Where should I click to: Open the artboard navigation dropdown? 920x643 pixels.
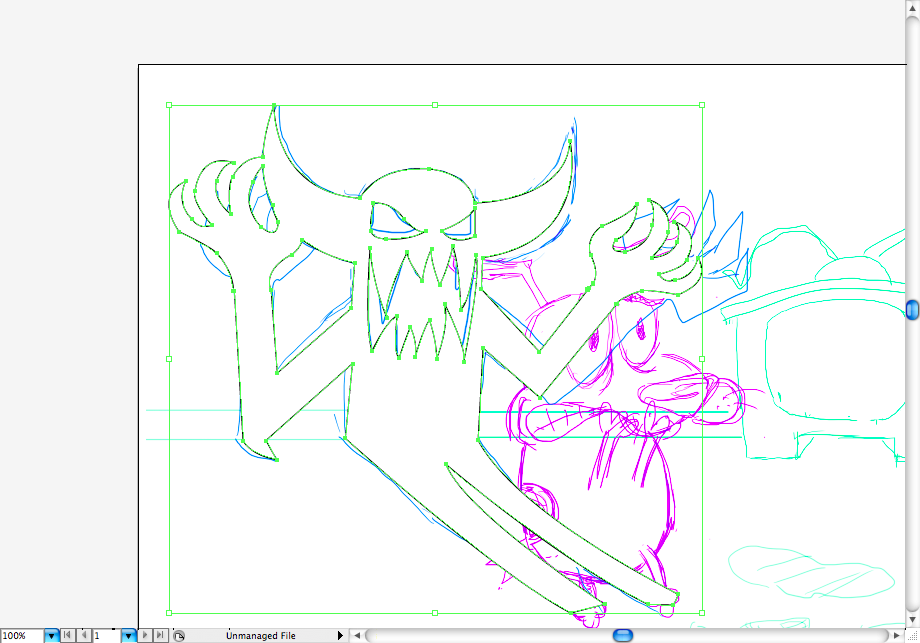point(128,635)
